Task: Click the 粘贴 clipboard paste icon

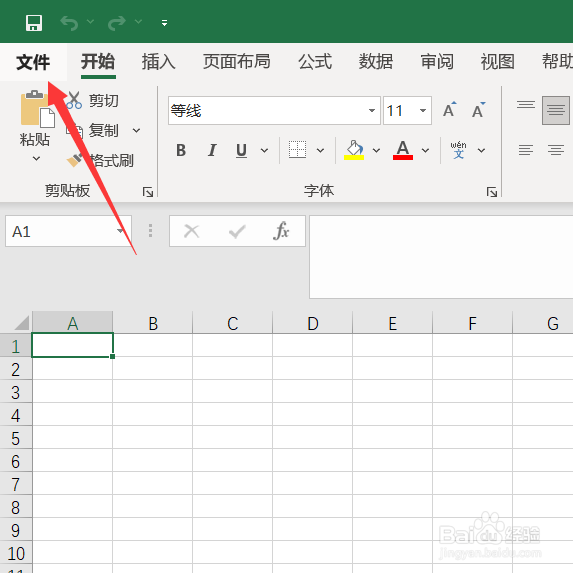Action: 37,109
